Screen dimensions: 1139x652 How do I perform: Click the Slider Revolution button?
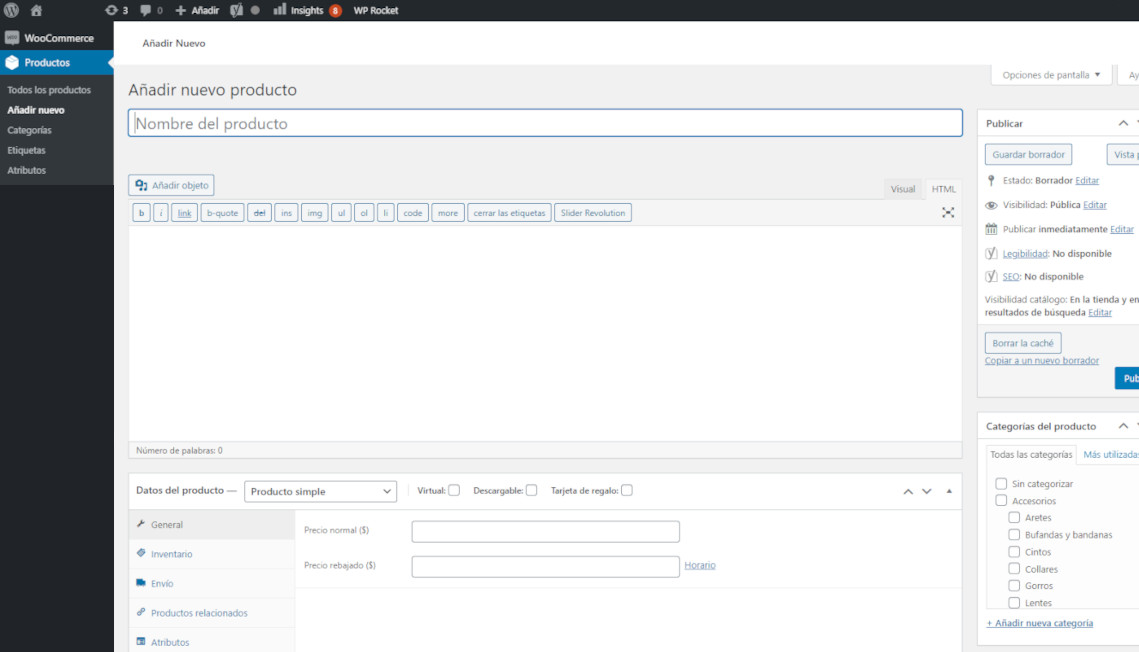593,213
